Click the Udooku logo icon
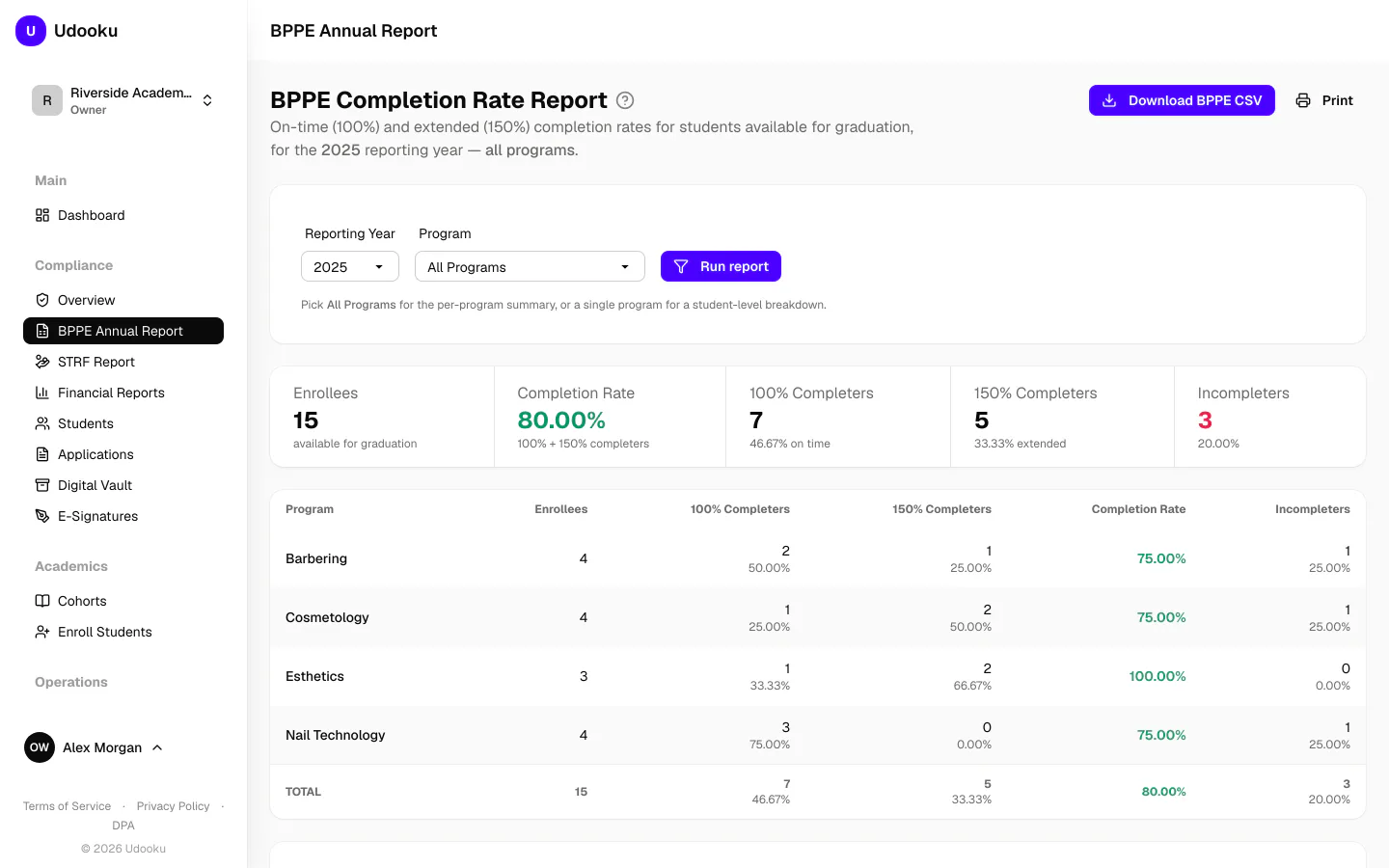This screenshot has width=1389, height=868. [x=31, y=31]
